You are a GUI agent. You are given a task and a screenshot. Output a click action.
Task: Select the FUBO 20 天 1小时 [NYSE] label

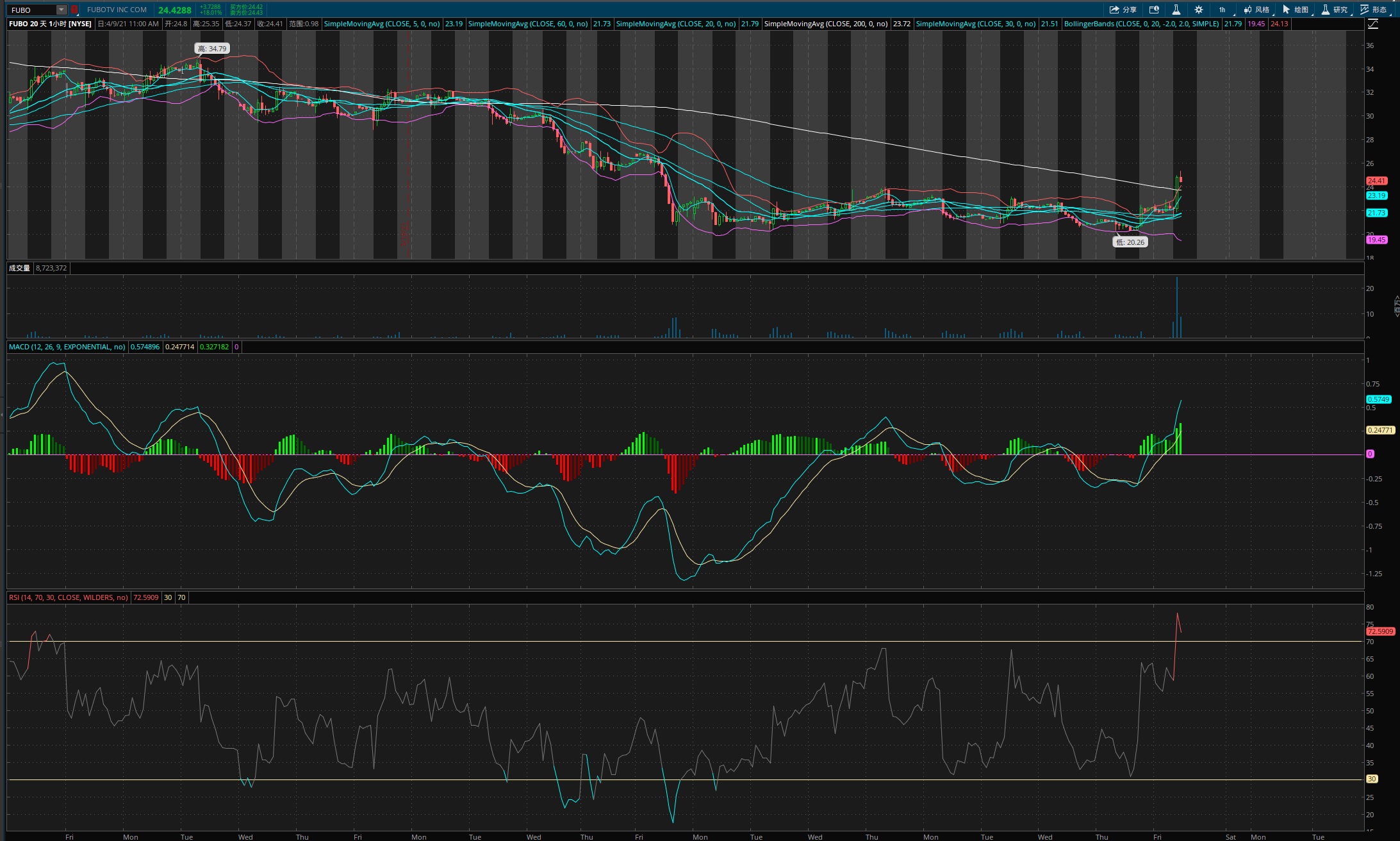(51, 24)
